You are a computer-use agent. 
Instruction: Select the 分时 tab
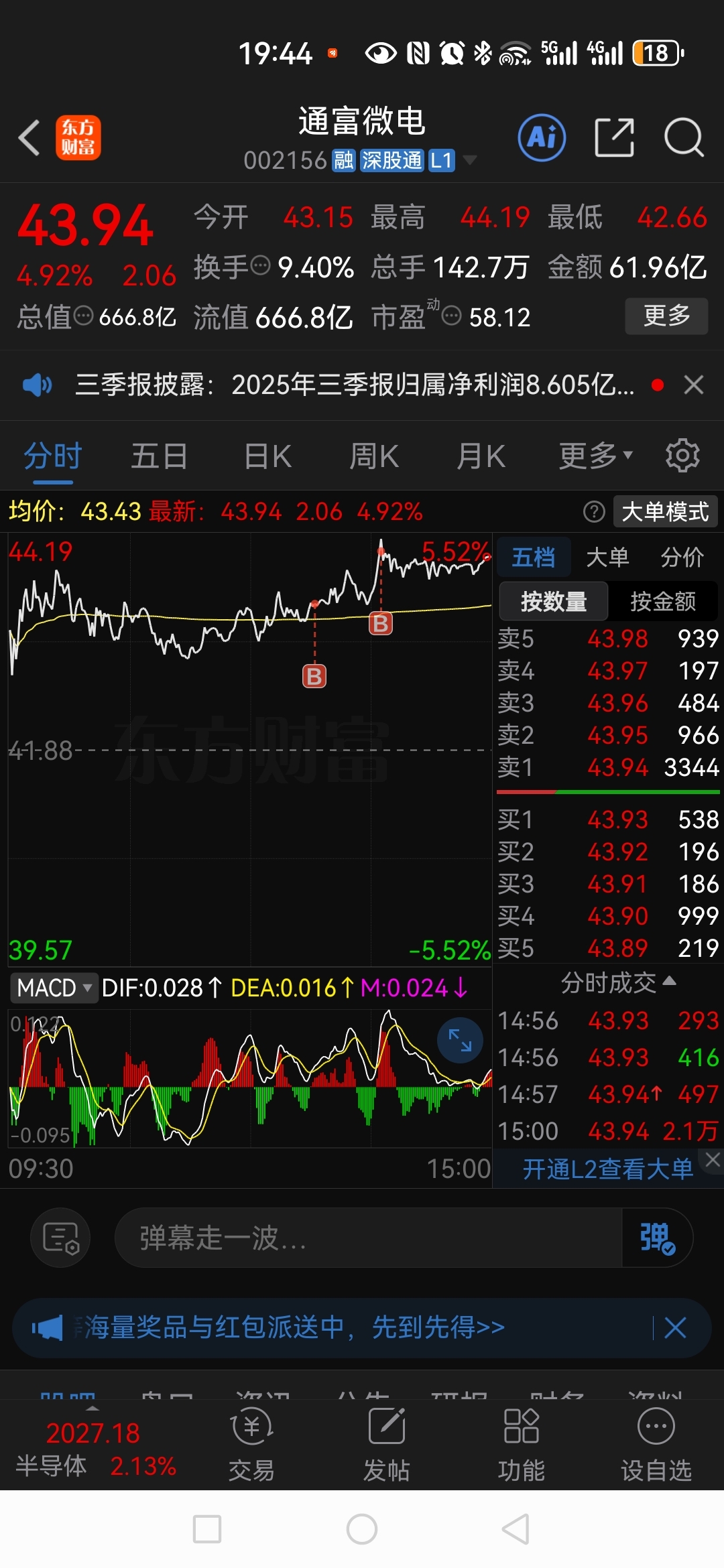coord(53,456)
